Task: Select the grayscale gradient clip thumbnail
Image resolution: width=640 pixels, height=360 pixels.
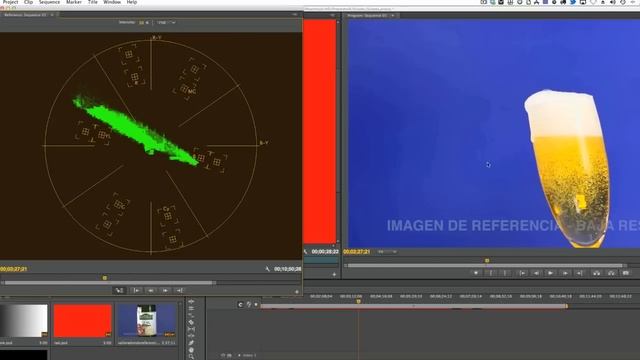Action: tap(24, 321)
